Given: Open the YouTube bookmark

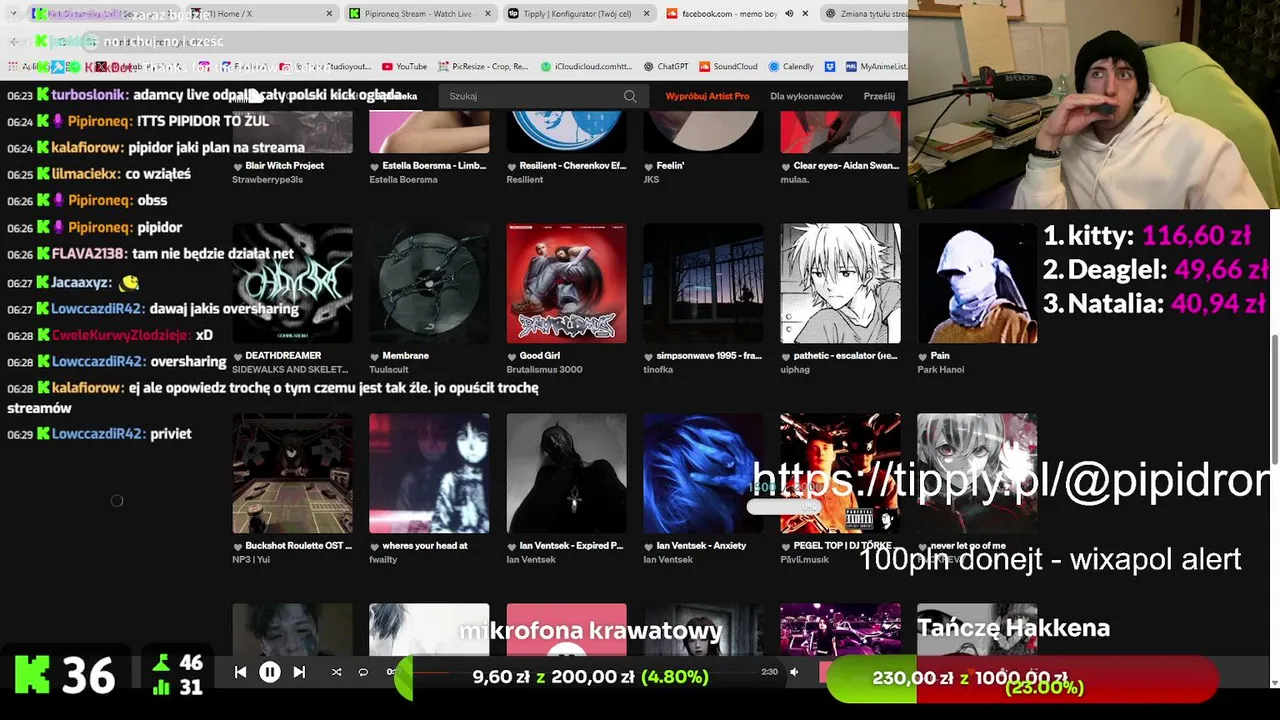Looking at the screenshot, I should click(x=405, y=67).
